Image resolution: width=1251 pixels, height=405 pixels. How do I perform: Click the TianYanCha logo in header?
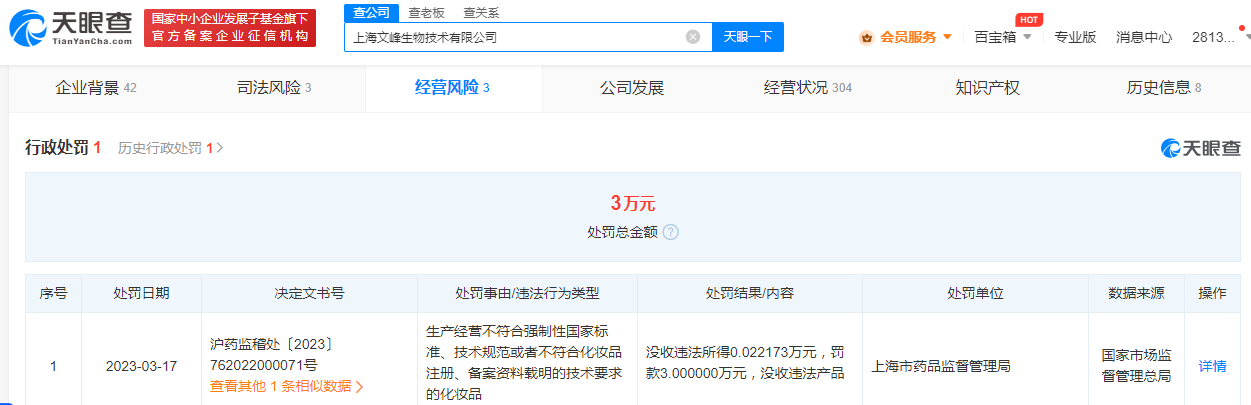coord(70,28)
